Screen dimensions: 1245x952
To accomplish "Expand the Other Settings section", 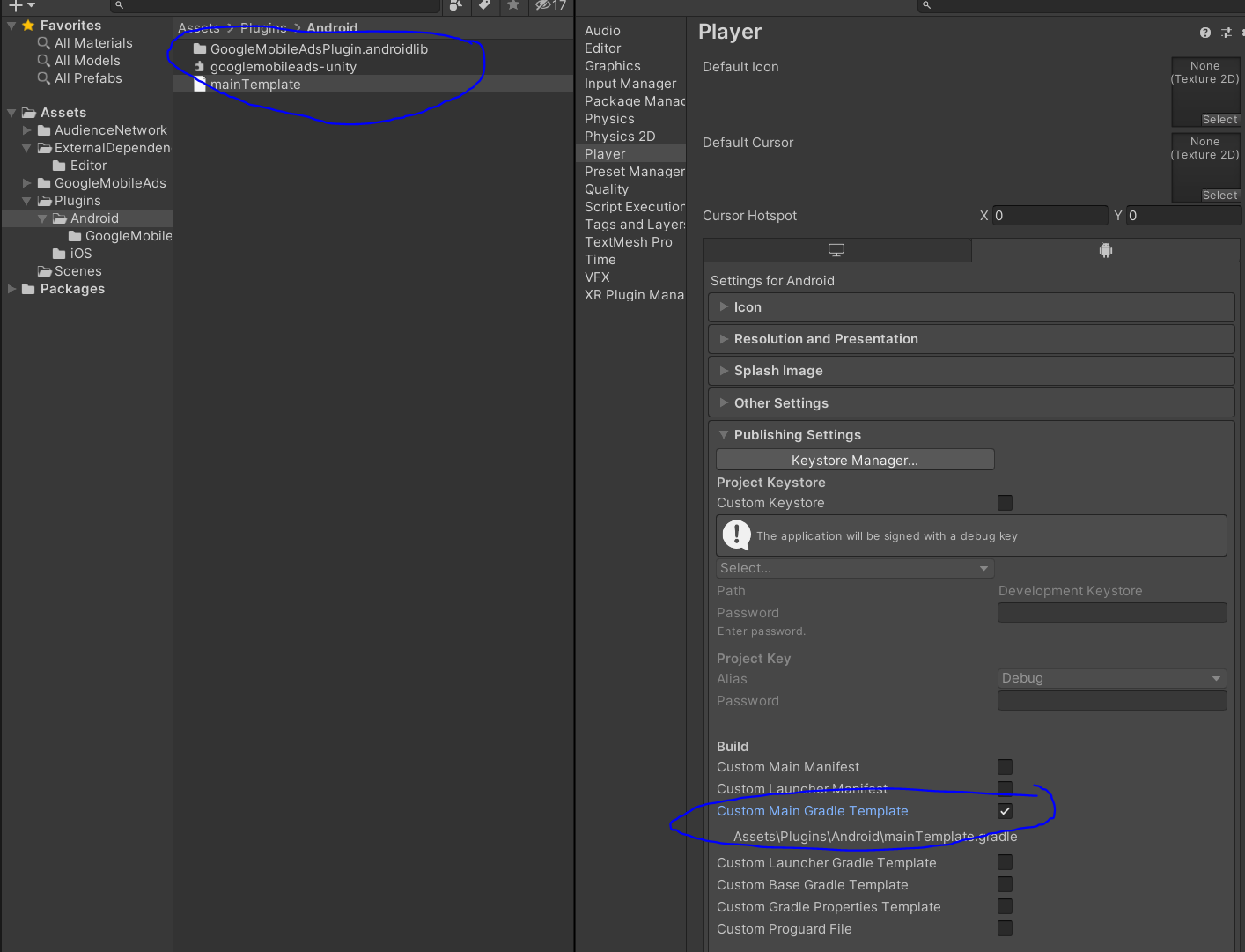I will tap(971, 403).
